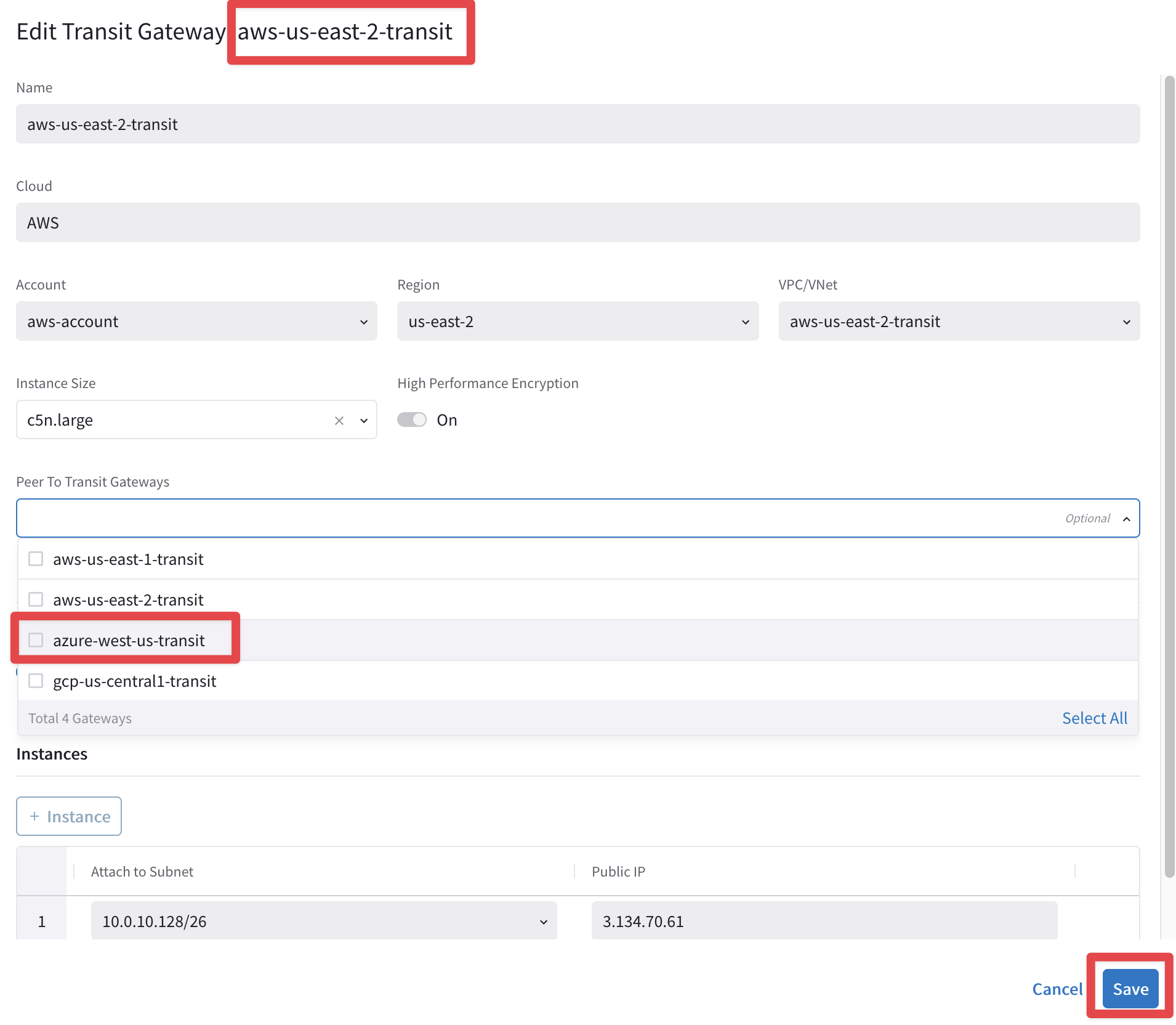The image size is (1176, 1025).
Task: Check the aws-us-east-2-transit checkbox in peer list
Action: pos(36,599)
